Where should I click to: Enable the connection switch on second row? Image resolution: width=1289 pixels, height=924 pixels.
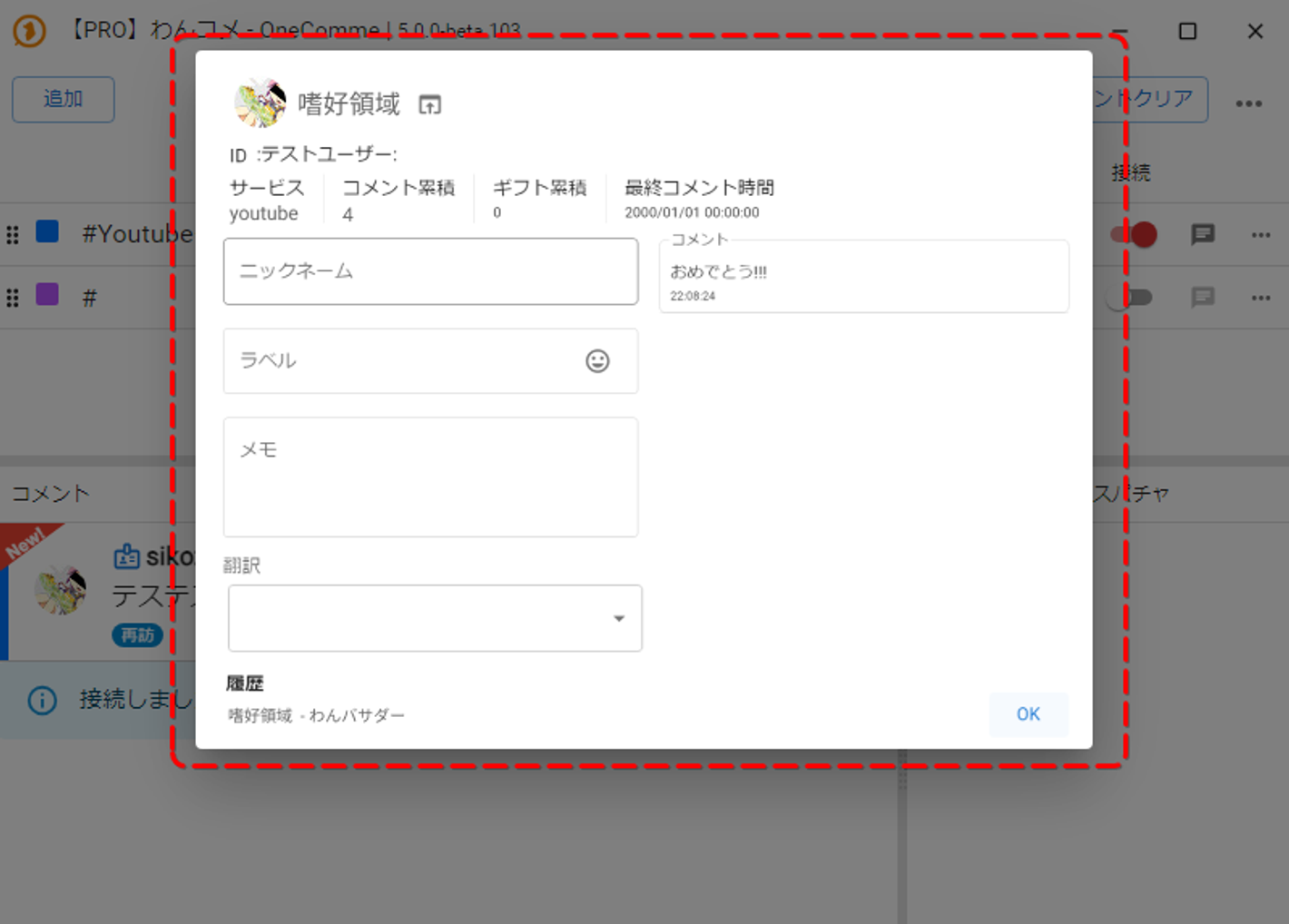pyautogui.click(x=1130, y=298)
